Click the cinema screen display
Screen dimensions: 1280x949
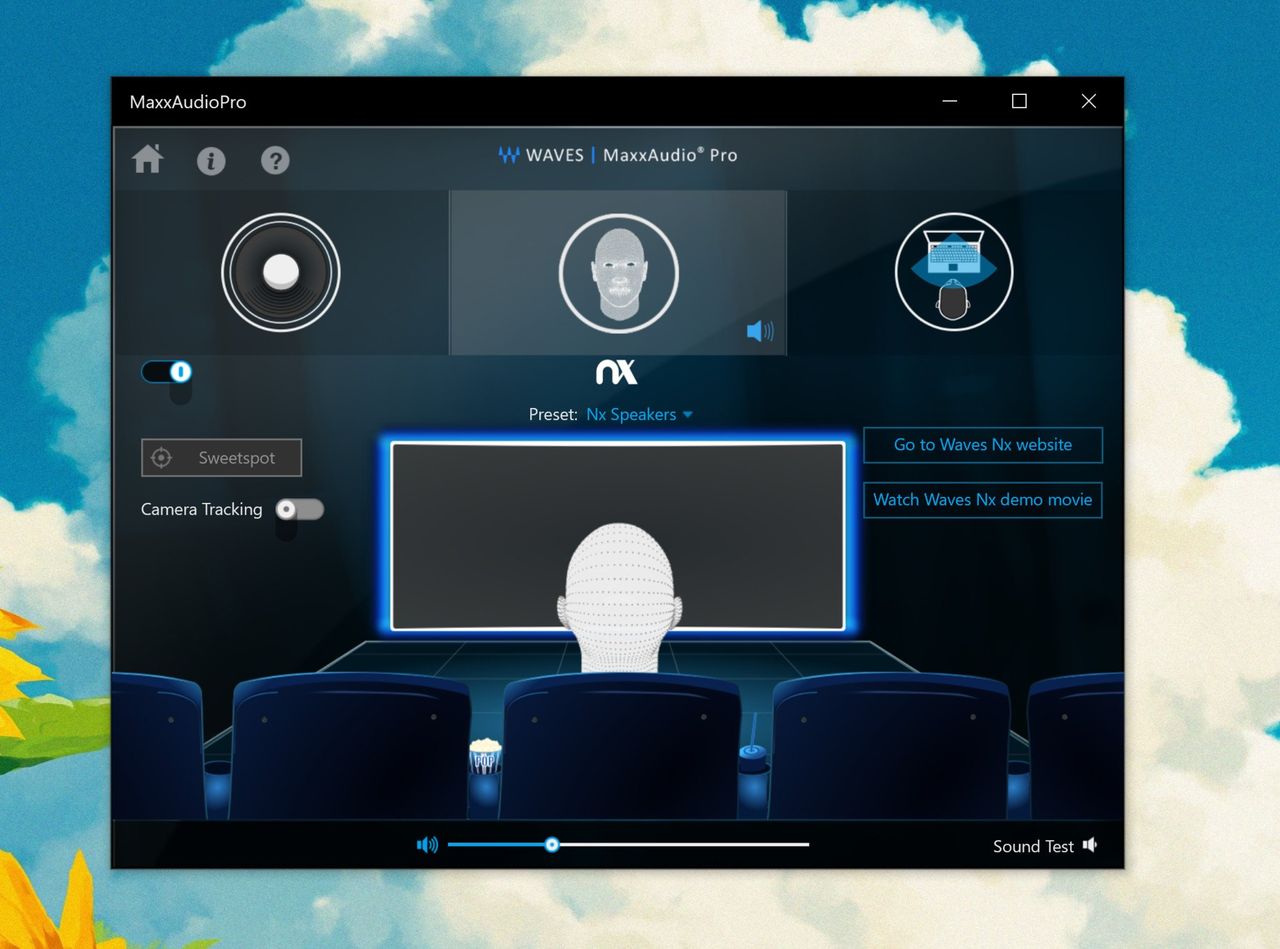point(618,536)
